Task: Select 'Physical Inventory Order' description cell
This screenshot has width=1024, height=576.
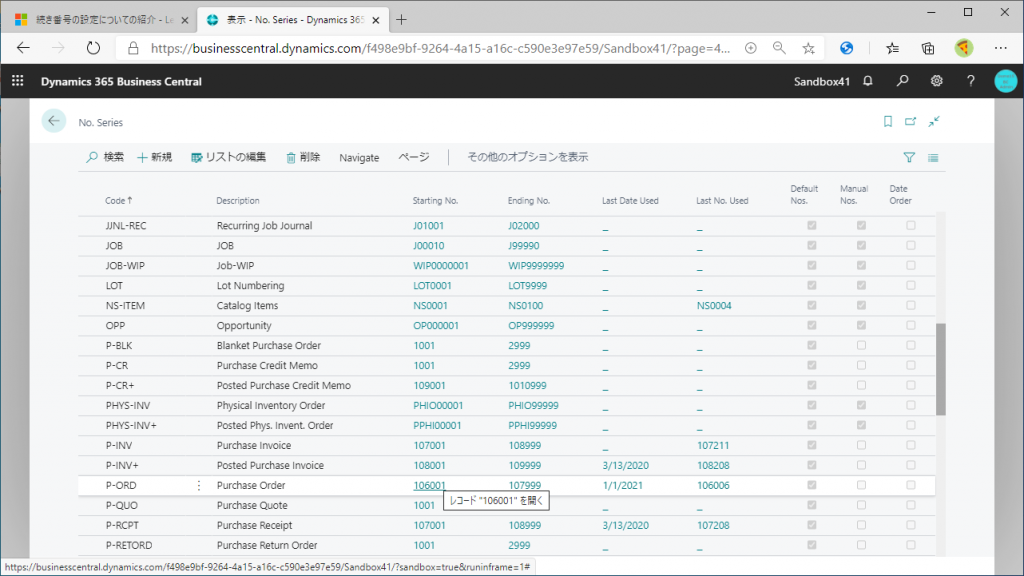Action: coord(271,406)
